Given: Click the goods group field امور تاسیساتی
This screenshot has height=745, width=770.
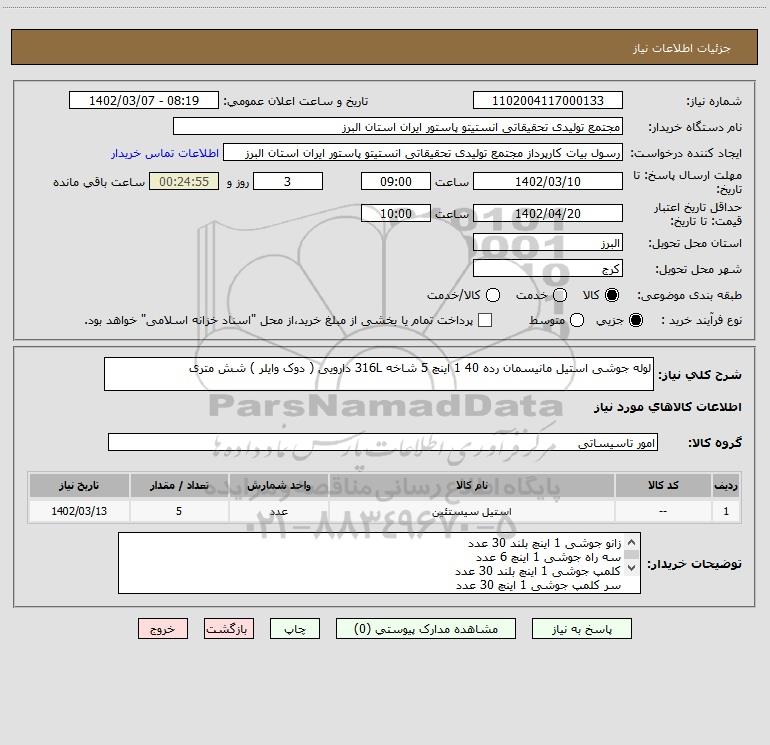Looking at the screenshot, I should [x=383, y=442].
